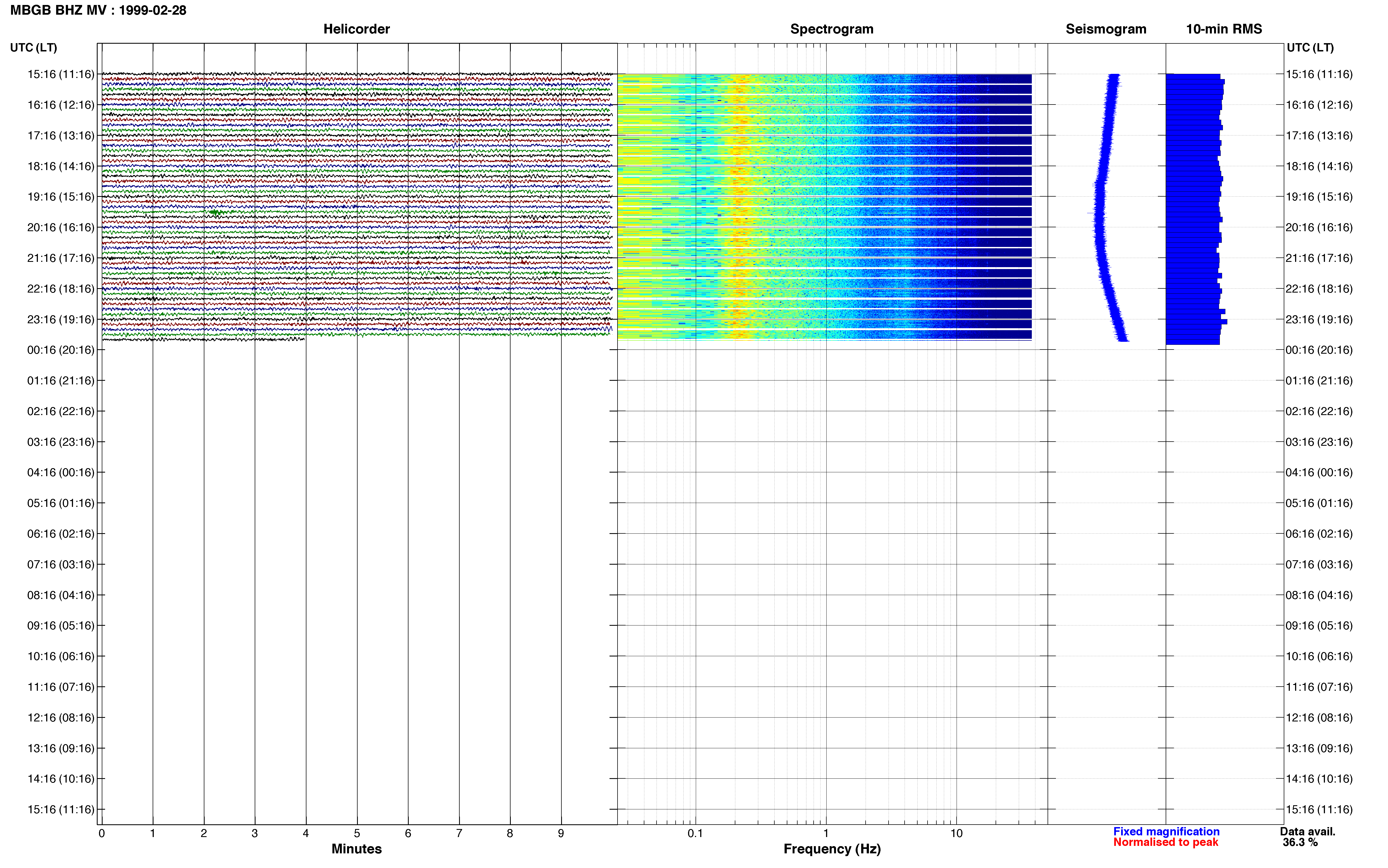Click the right time label '00:16 (20:16)'
Viewport: 1388px width, 868px height.
[1319, 350]
